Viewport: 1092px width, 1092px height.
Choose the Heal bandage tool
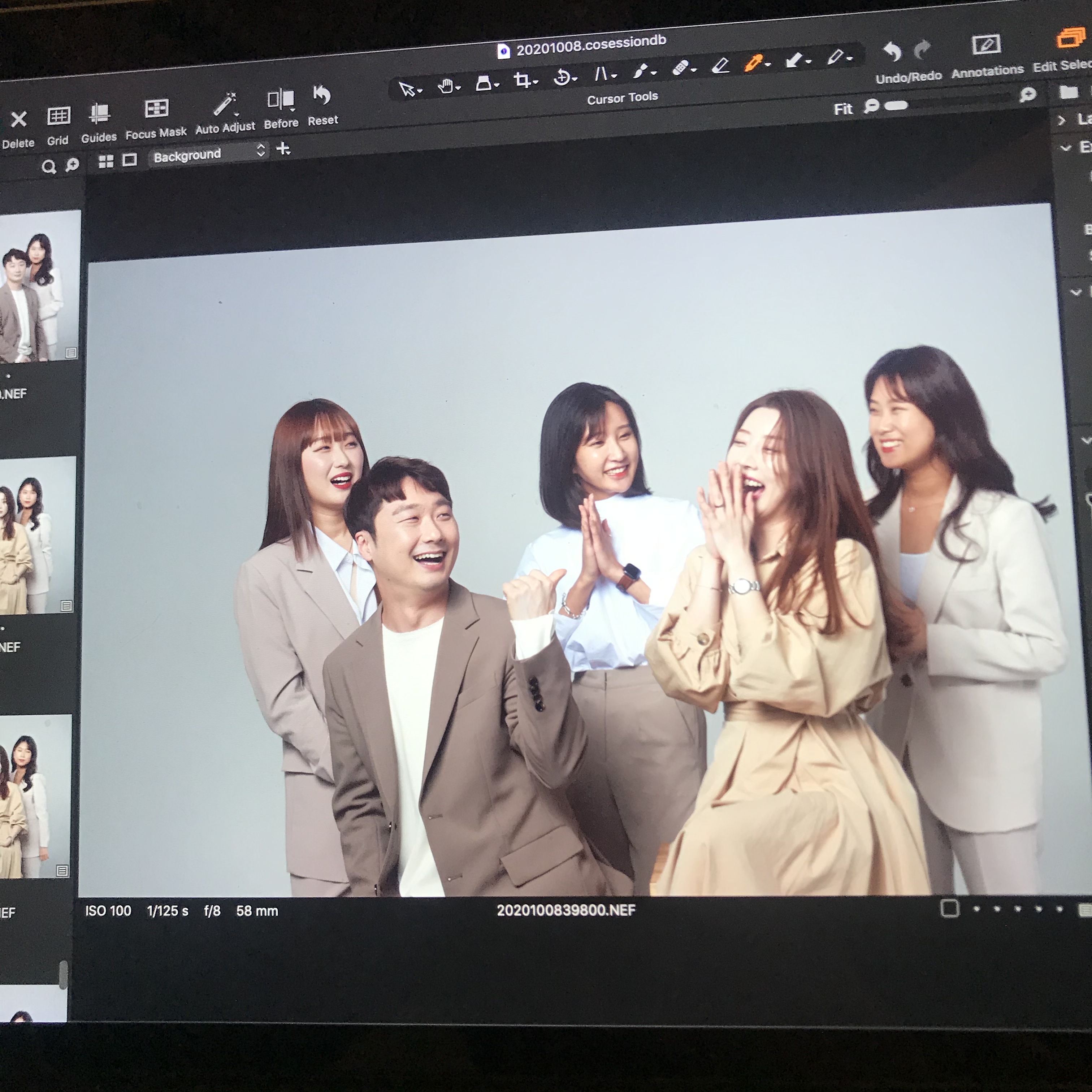point(680,68)
